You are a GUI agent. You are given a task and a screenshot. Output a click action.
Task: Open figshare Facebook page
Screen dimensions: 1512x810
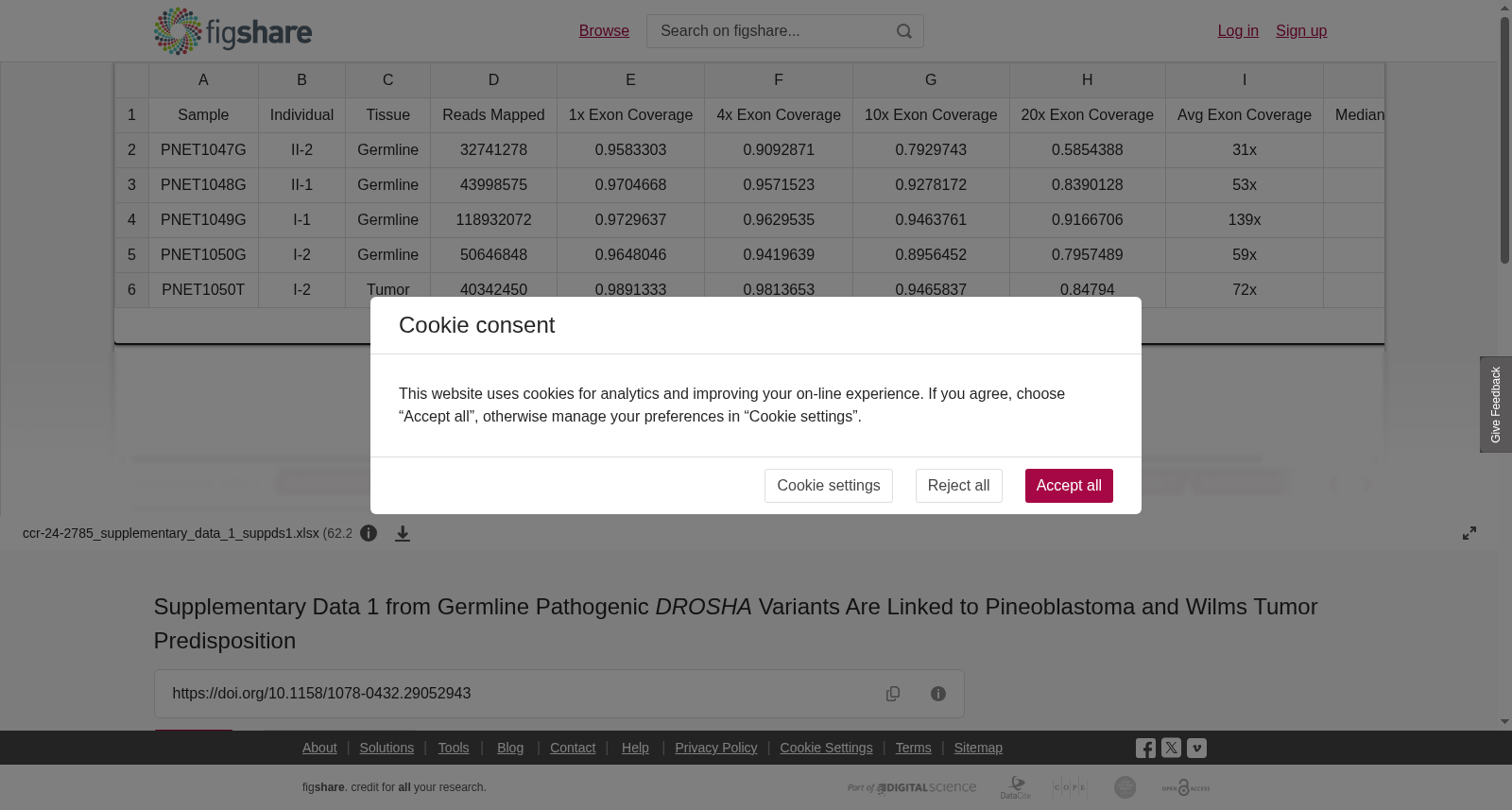(x=1145, y=748)
